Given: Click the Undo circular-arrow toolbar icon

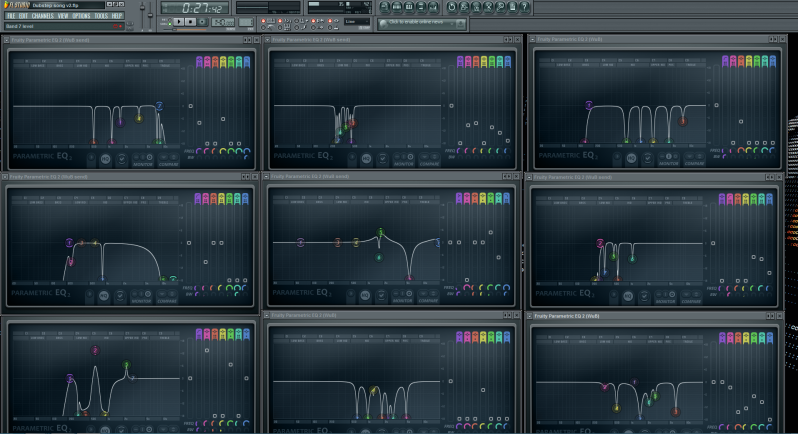Looking at the screenshot, I should pos(451,7).
